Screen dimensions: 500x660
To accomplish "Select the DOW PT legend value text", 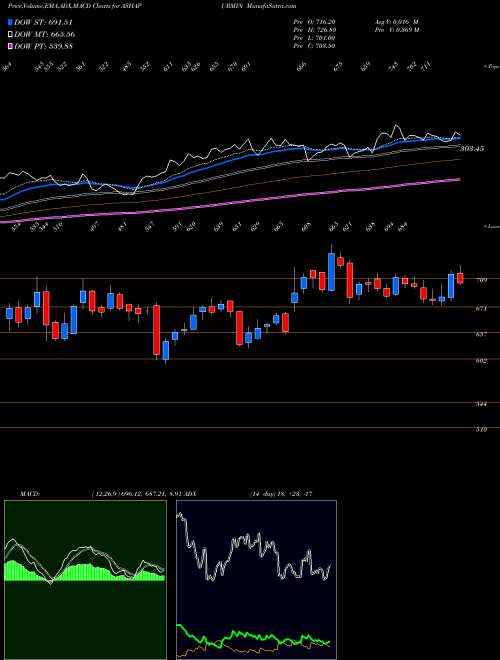I will coord(43,46).
